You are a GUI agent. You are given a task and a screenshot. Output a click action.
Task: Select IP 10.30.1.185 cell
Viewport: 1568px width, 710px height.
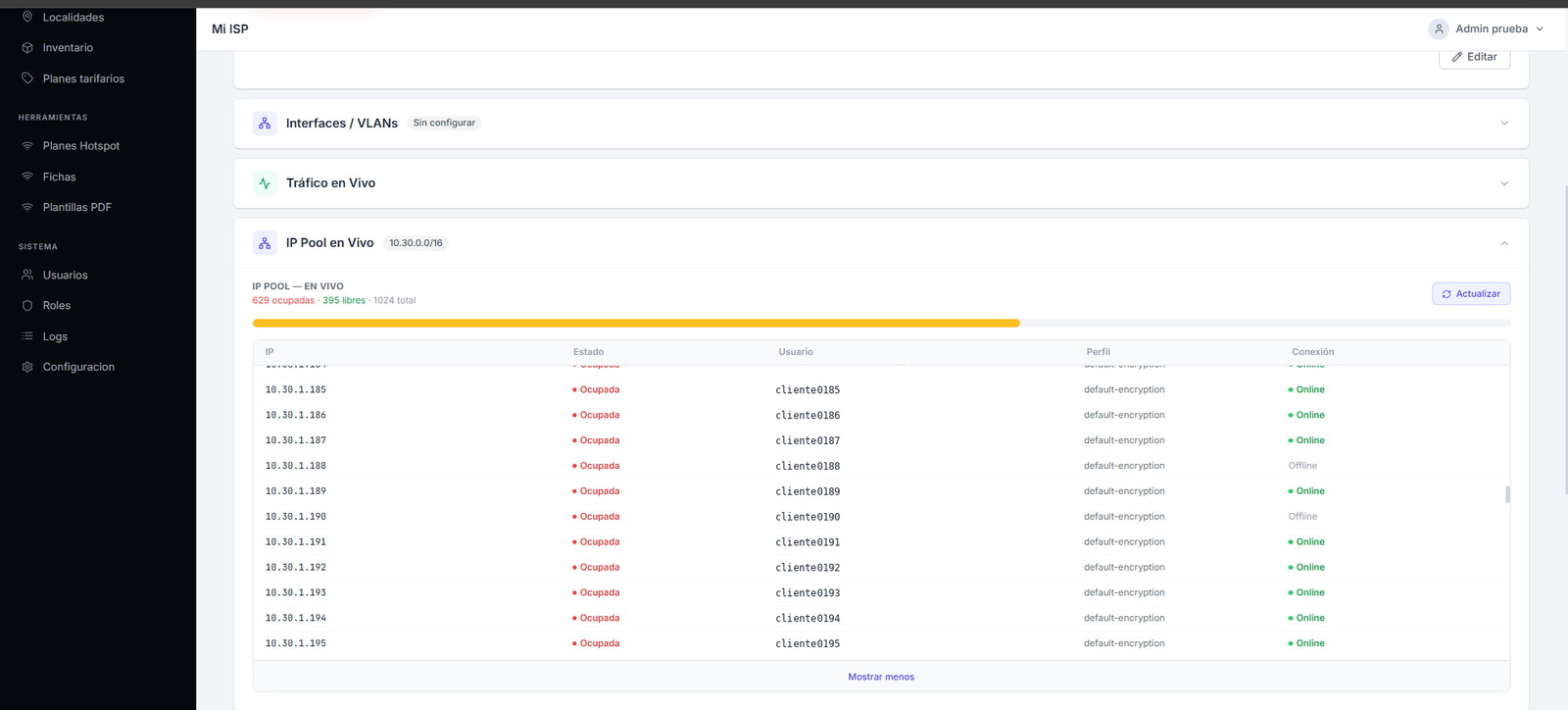[x=296, y=390]
